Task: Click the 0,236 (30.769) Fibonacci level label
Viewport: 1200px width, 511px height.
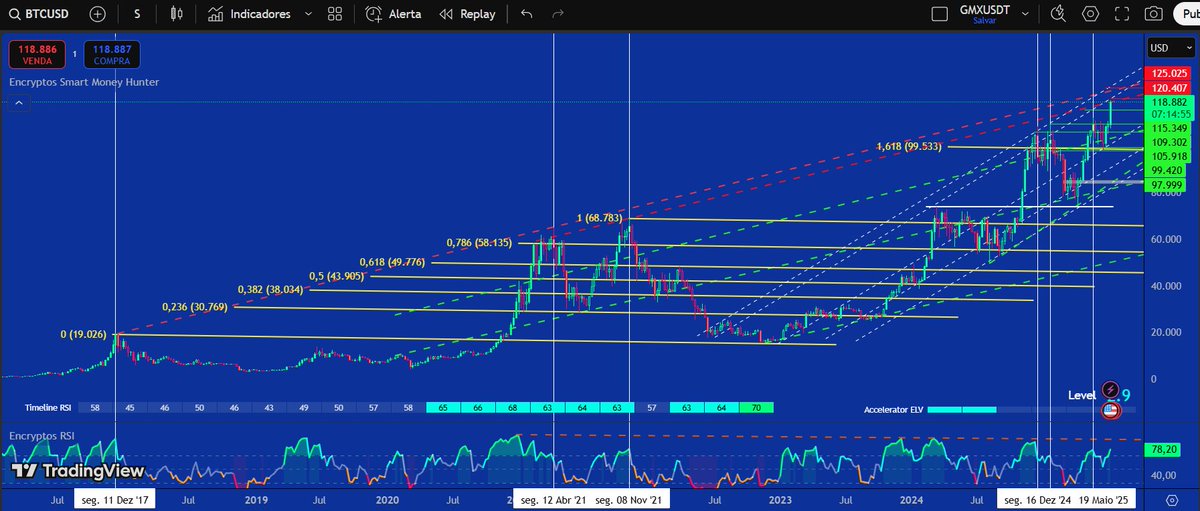Action: [195, 306]
